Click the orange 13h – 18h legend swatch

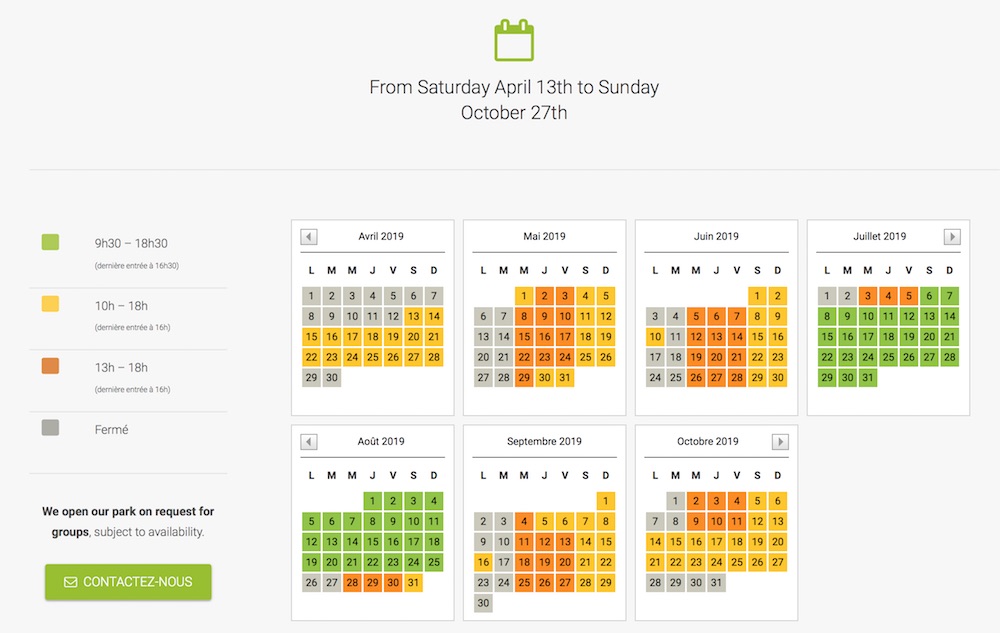point(50,366)
